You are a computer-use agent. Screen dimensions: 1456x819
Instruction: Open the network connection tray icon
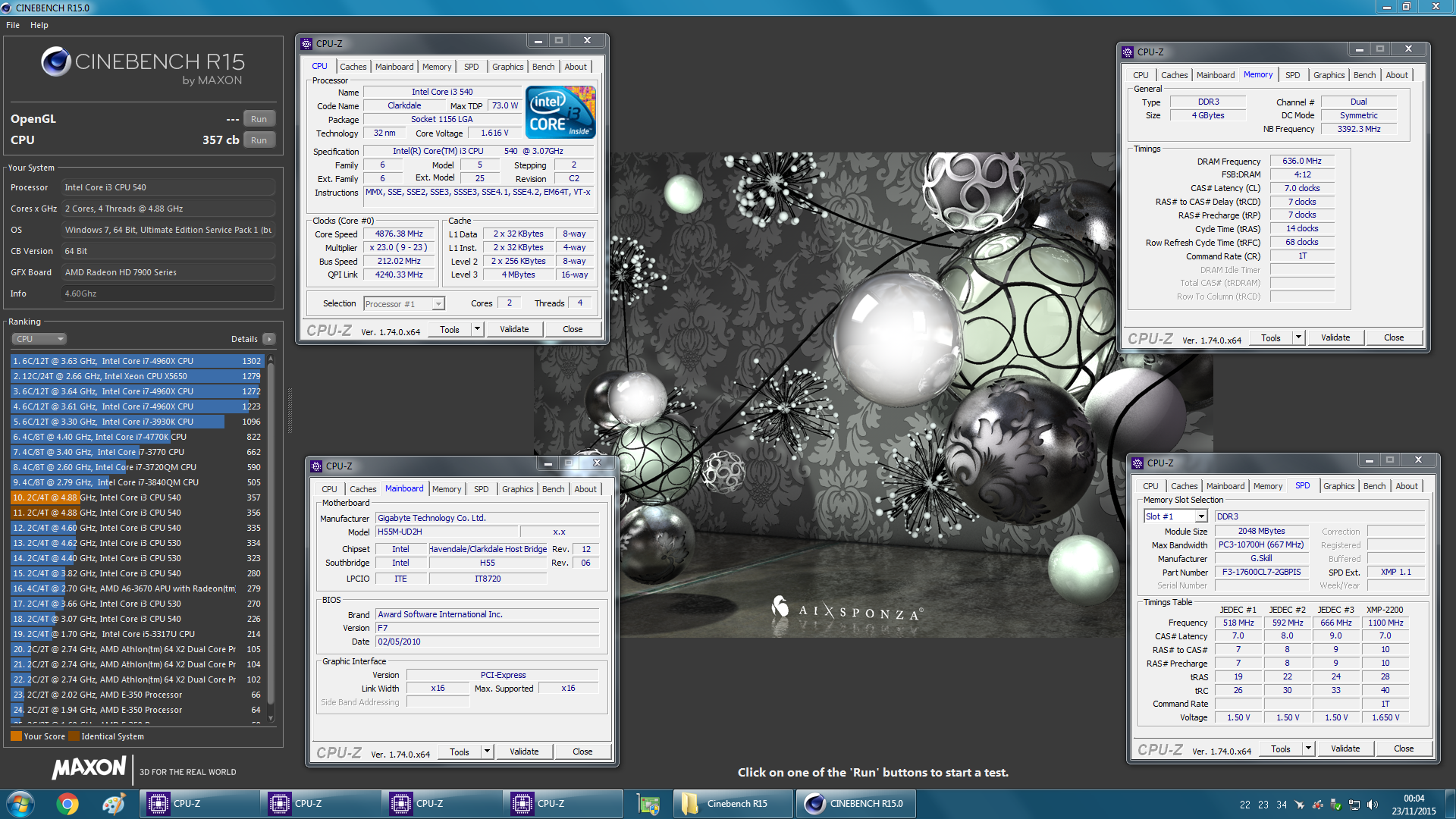tap(1354, 805)
